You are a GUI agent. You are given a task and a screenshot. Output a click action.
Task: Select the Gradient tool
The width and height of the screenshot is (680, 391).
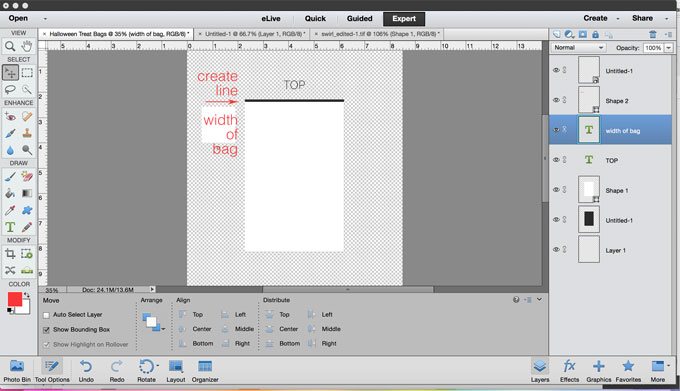tap(27, 193)
